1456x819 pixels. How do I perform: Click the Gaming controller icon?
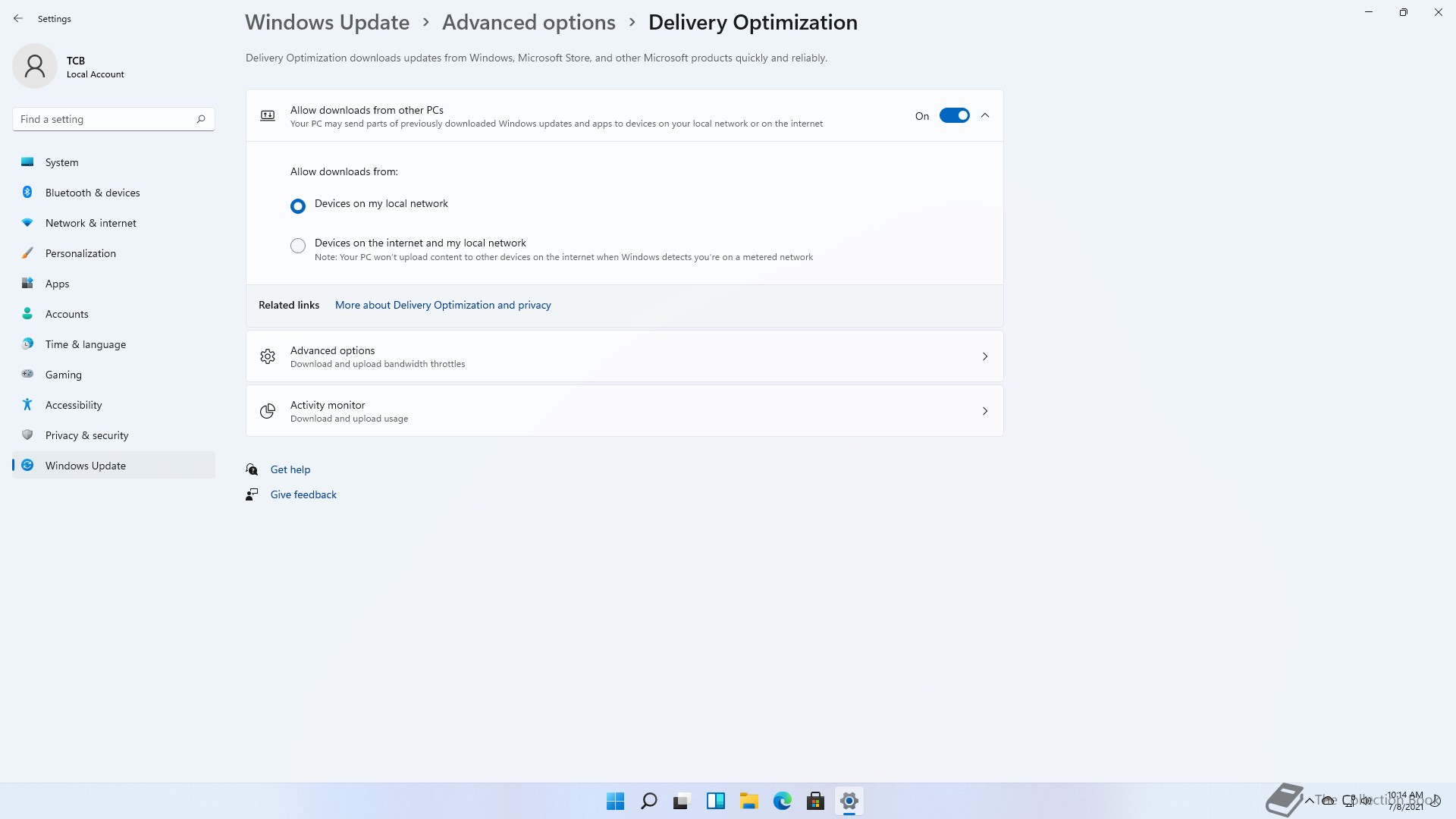(x=27, y=374)
